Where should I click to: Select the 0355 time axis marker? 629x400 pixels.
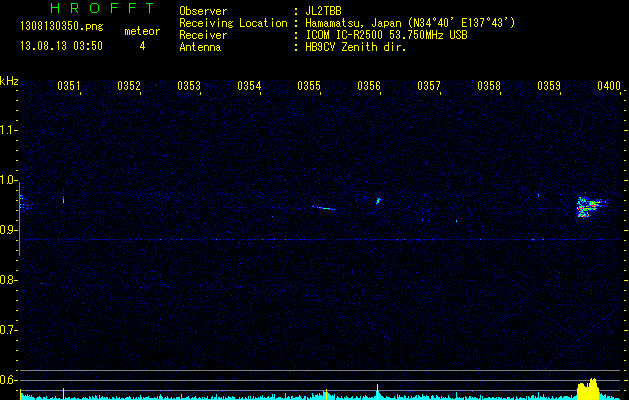tap(309, 86)
